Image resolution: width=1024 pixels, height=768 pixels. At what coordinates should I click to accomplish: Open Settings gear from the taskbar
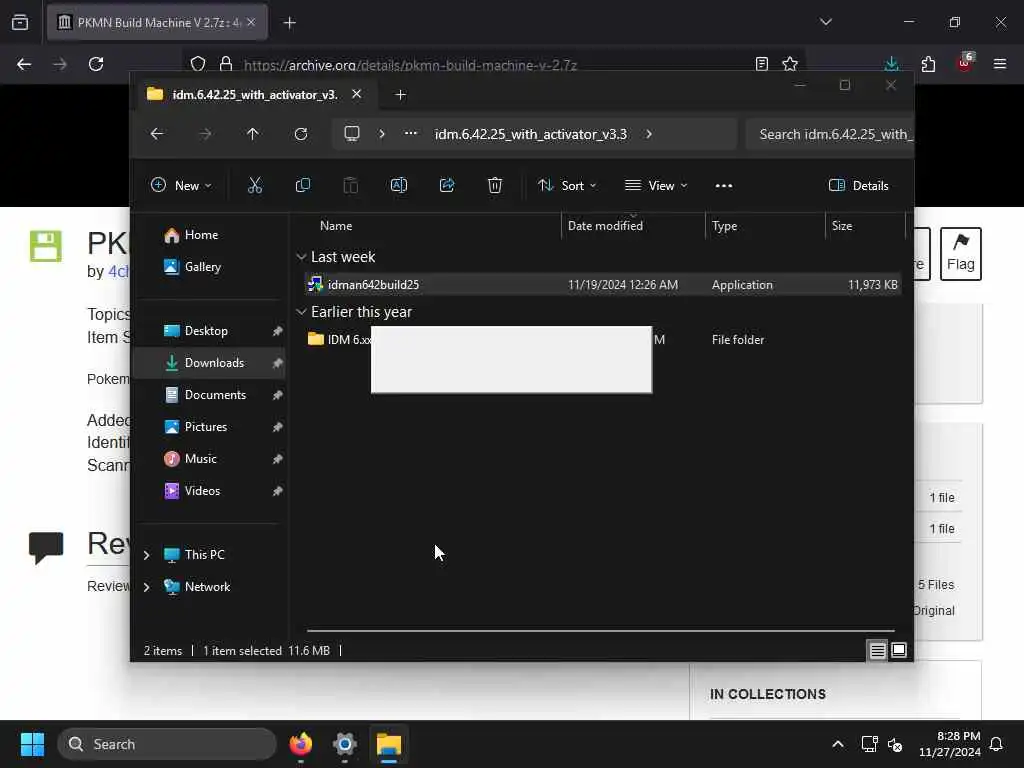(345, 744)
